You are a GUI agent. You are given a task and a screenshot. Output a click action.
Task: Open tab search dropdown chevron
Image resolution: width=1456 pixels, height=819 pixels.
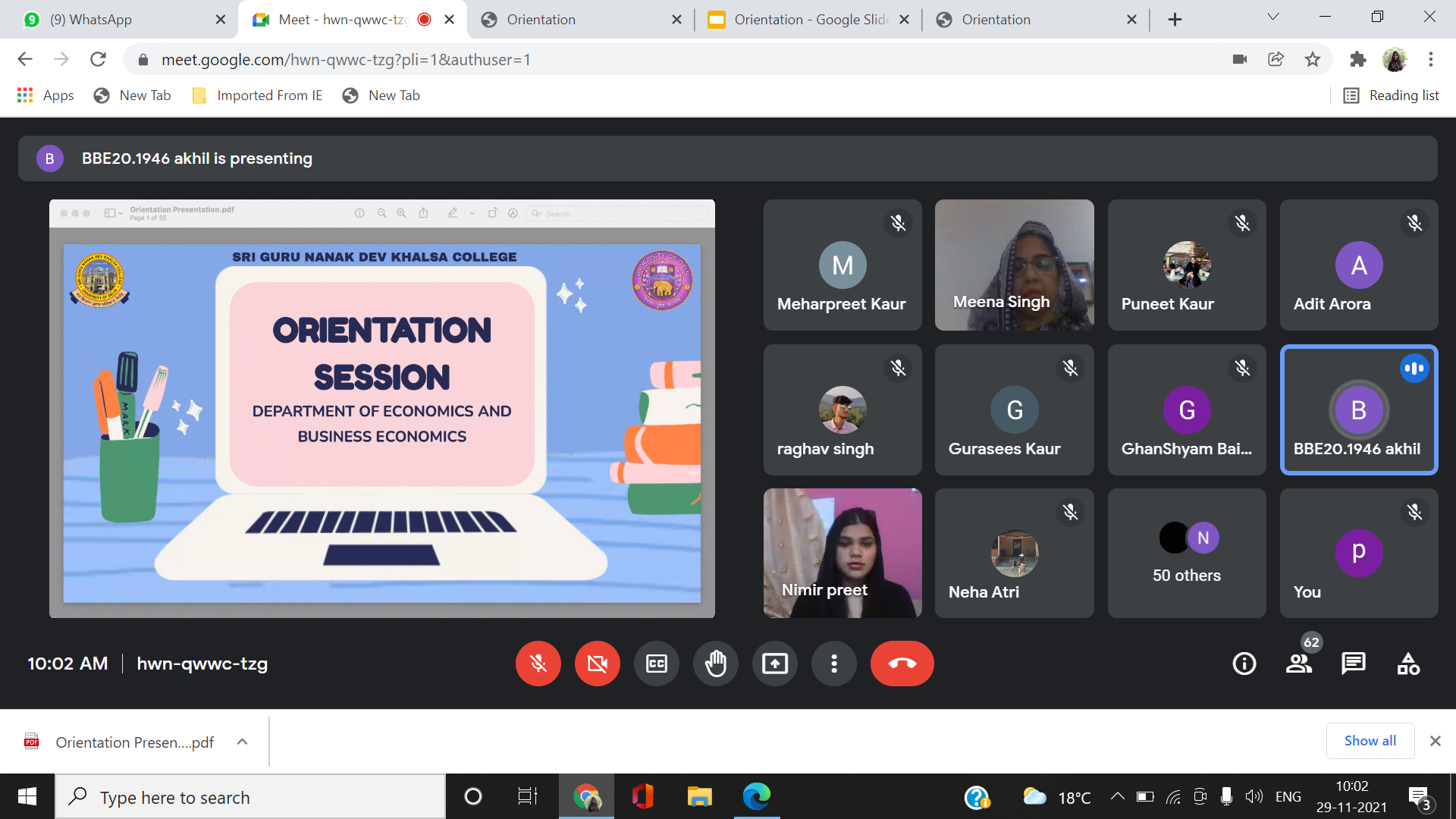point(1272,18)
